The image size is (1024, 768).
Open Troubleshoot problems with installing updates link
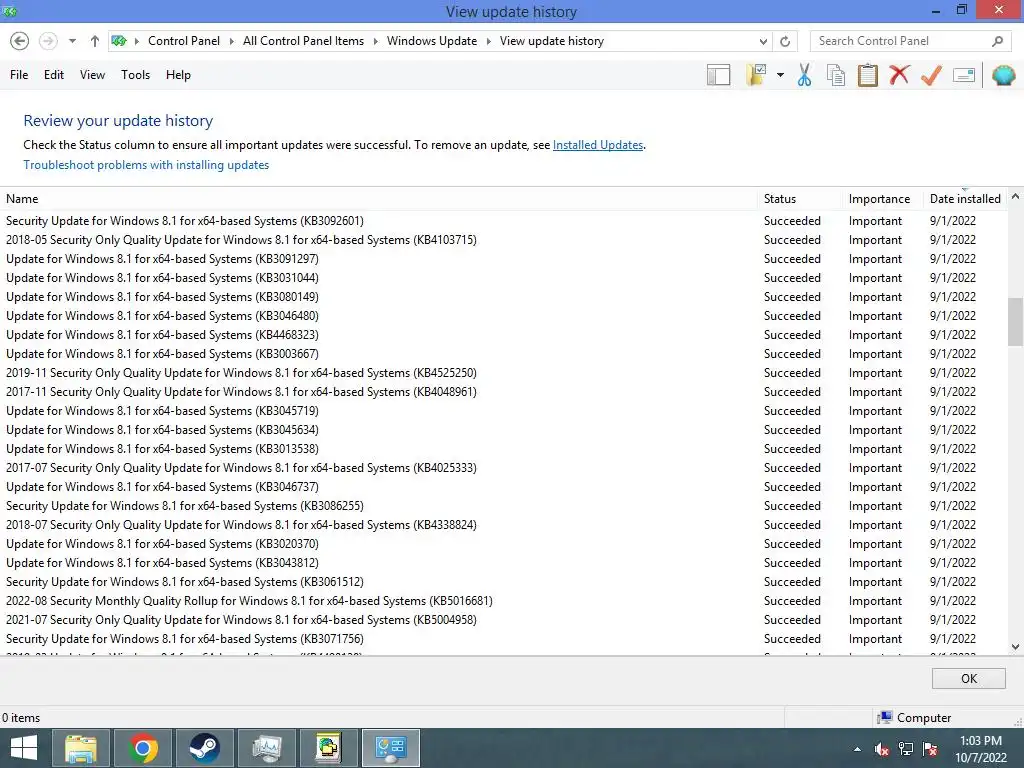[x=146, y=165]
